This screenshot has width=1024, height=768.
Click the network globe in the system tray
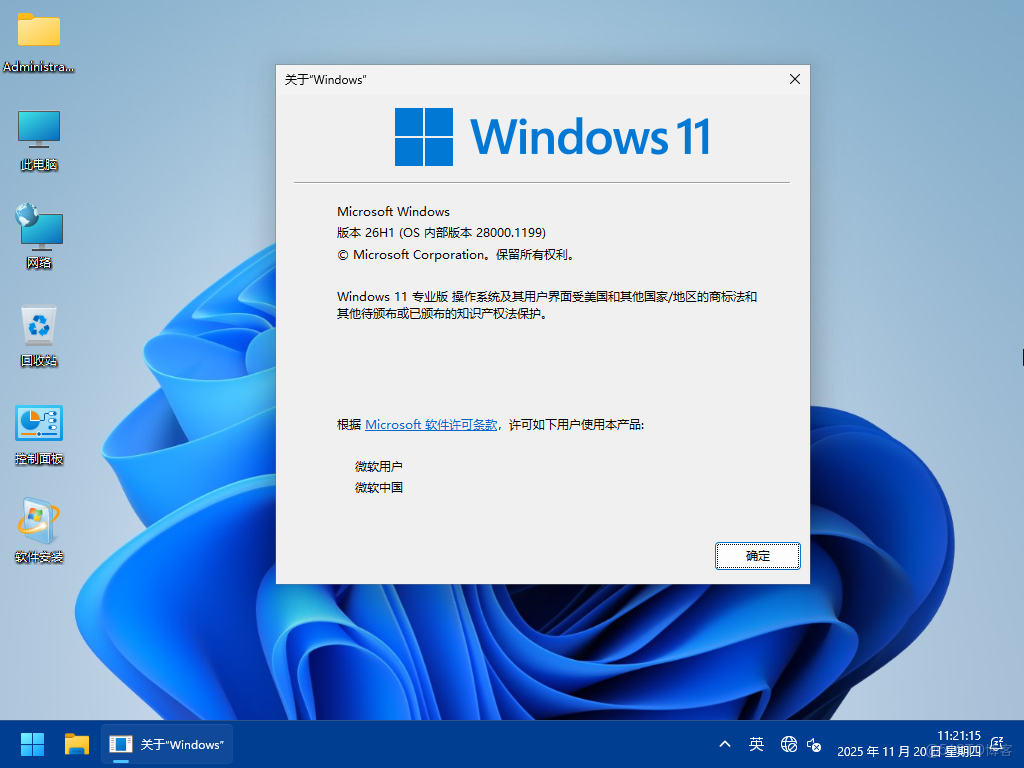pos(789,744)
